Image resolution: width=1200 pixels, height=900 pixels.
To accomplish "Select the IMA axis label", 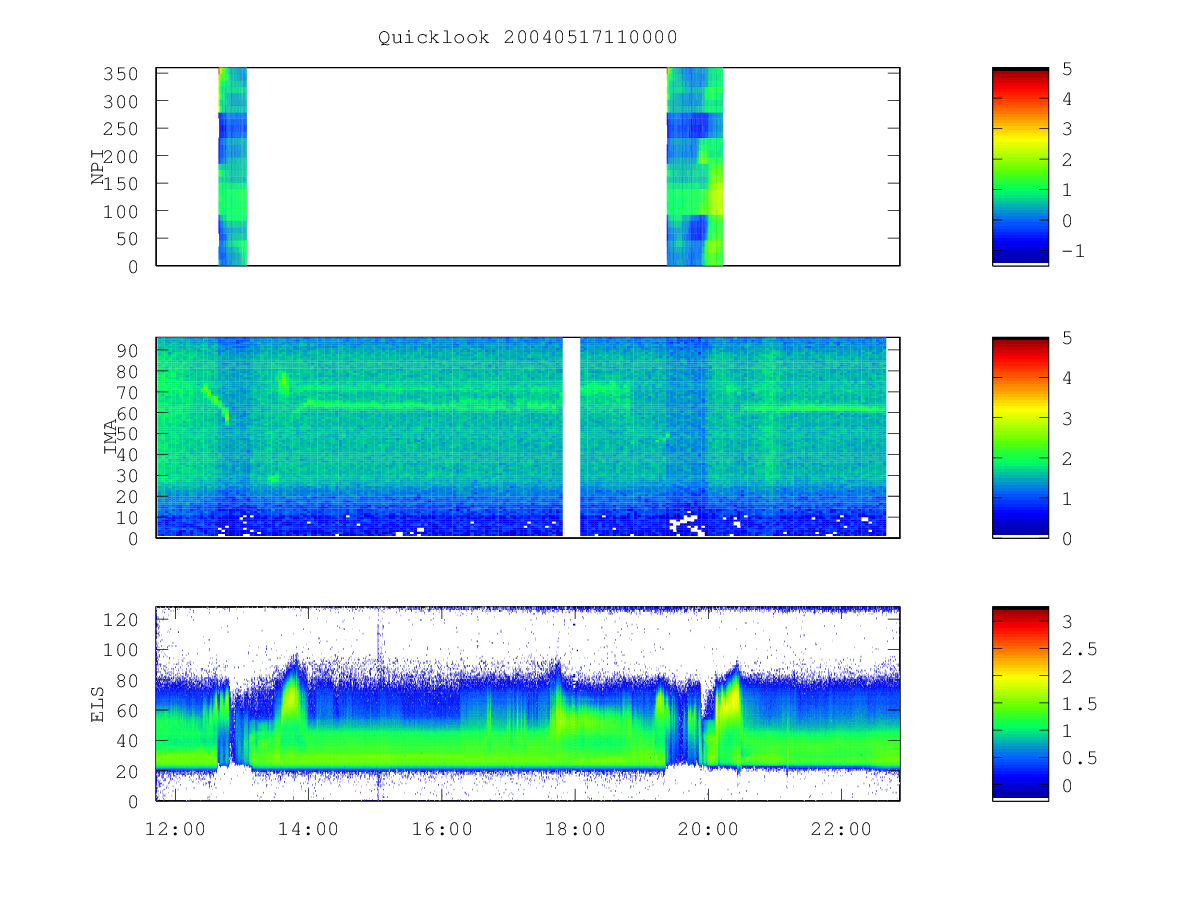I will [x=111, y=437].
